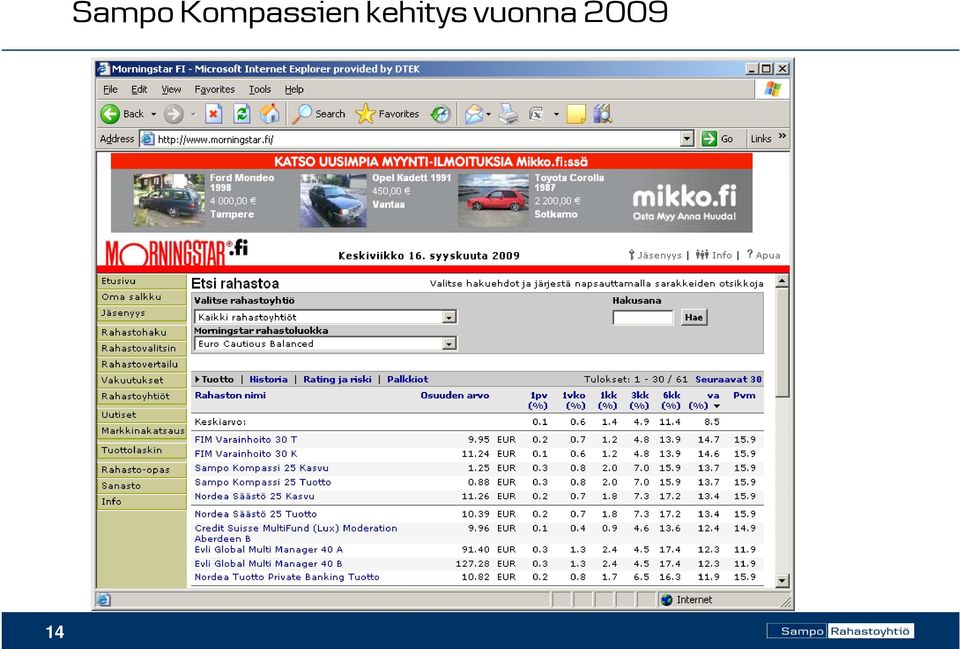Click the Forward arrow toolbar icon
Viewport: 960px width, 649px height.
click(x=174, y=114)
